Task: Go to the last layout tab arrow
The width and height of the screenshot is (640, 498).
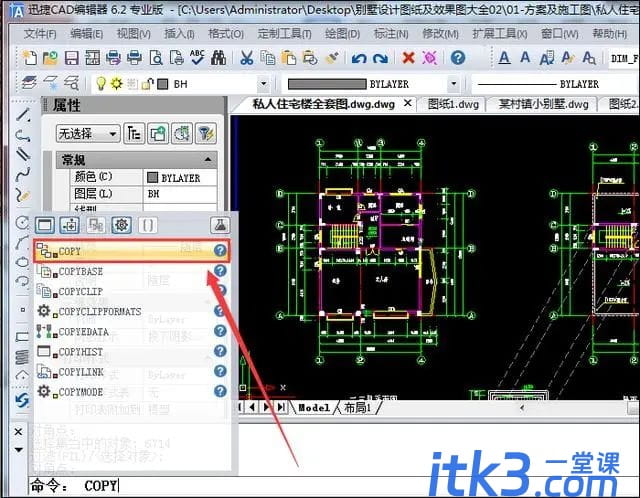Action: (x=281, y=407)
